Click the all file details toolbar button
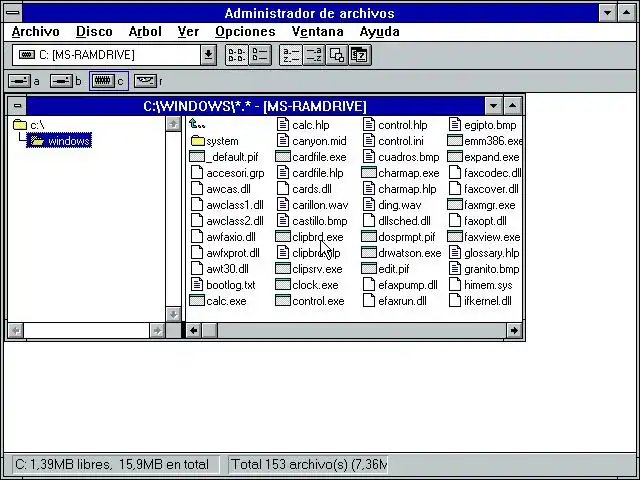640x480 pixels. pos(260,55)
